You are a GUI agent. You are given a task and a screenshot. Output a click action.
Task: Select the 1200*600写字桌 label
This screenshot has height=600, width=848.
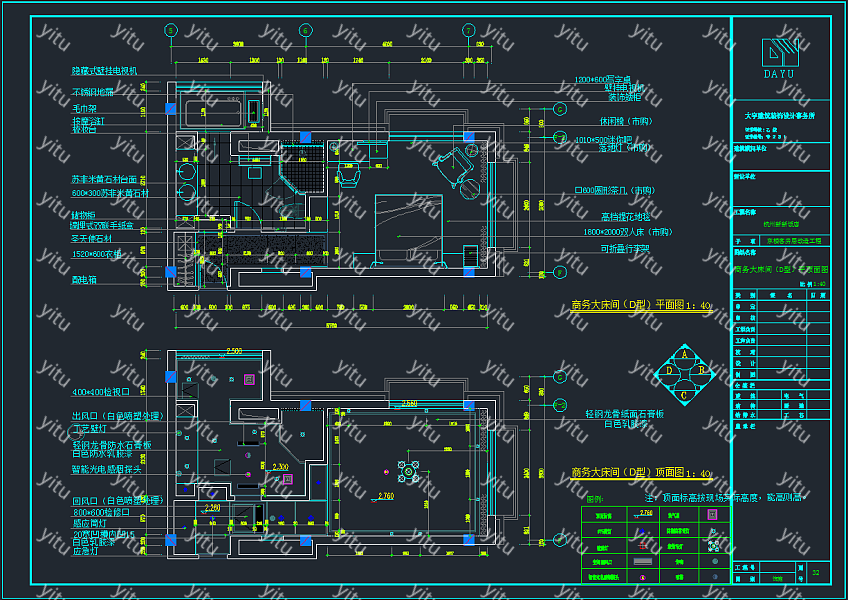point(602,80)
